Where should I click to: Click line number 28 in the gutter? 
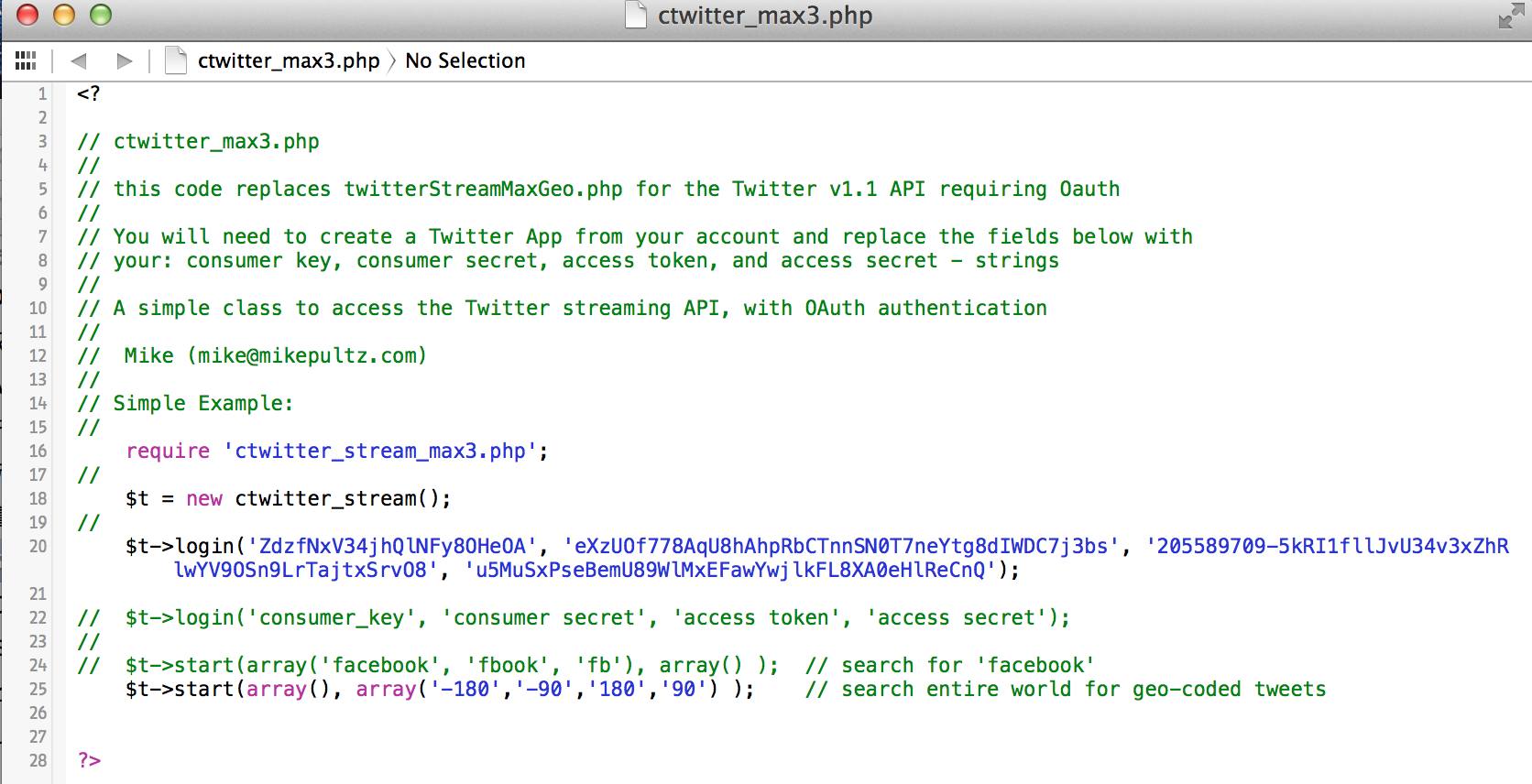click(38, 760)
